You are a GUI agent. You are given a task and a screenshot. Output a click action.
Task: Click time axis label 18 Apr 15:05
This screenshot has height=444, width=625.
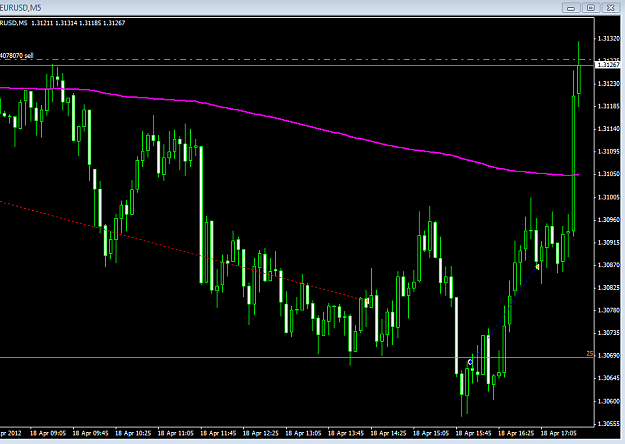pos(431,433)
